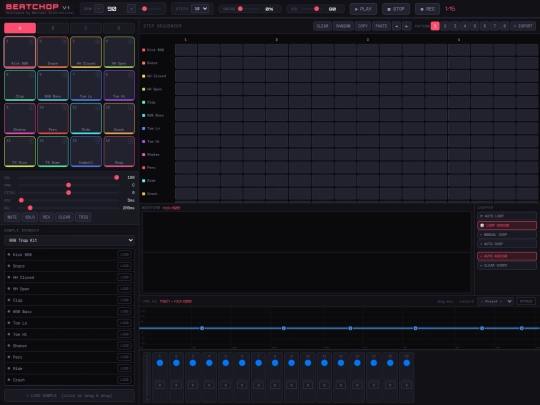Mute mixer channel 16
This screenshot has height=405, width=540.
click(406, 385)
